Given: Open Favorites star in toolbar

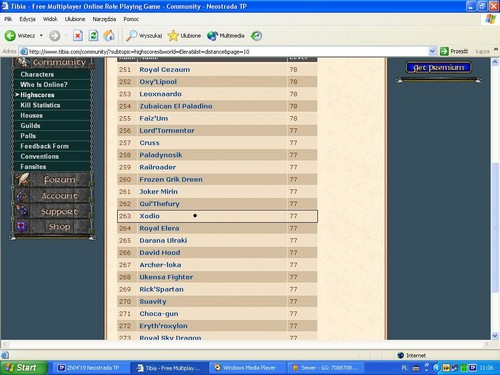Looking at the screenshot, I should tap(173, 35).
